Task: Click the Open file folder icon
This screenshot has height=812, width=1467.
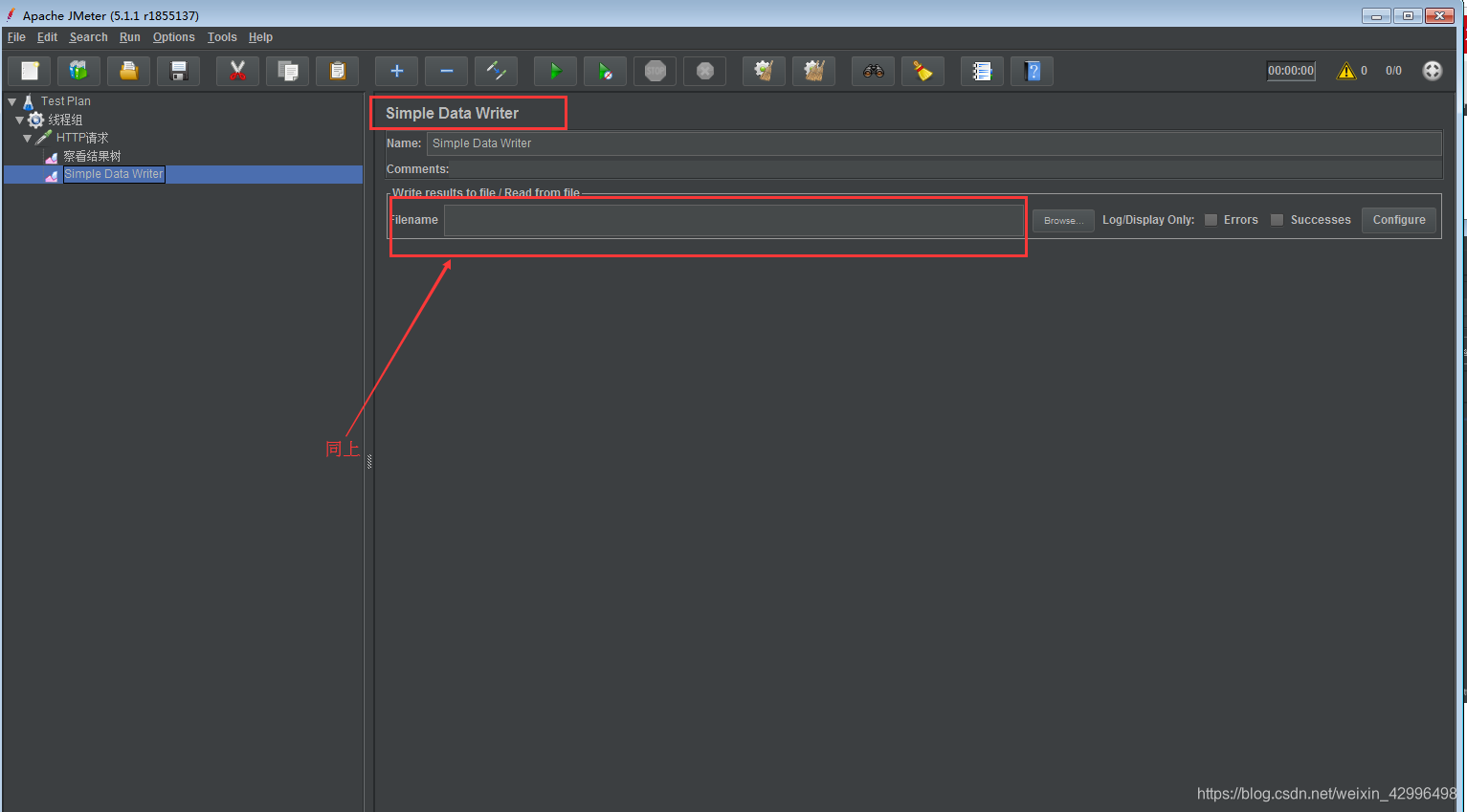Action: (x=129, y=71)
